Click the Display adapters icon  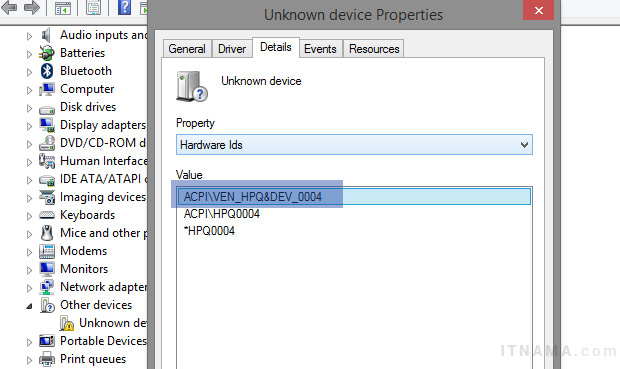[x=47, y=125]
